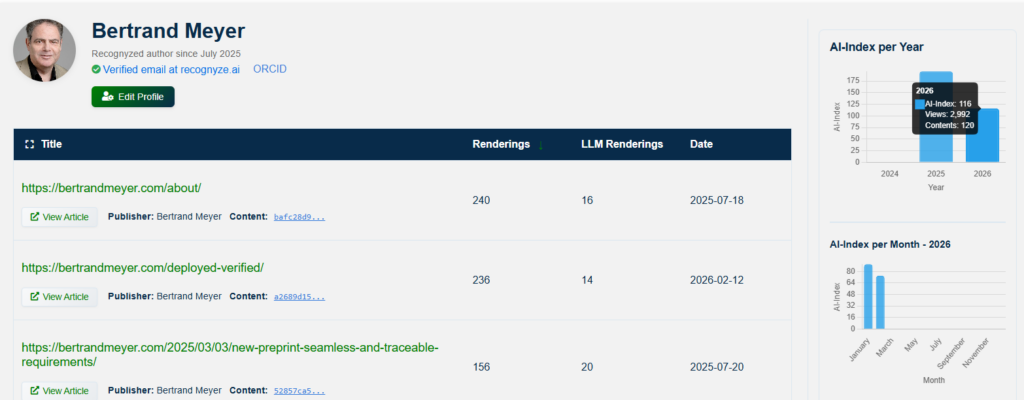The width and height of the screenshot is (1024, 400).
Task: Open content hash bafc28d9
Action: pos(299,216)
